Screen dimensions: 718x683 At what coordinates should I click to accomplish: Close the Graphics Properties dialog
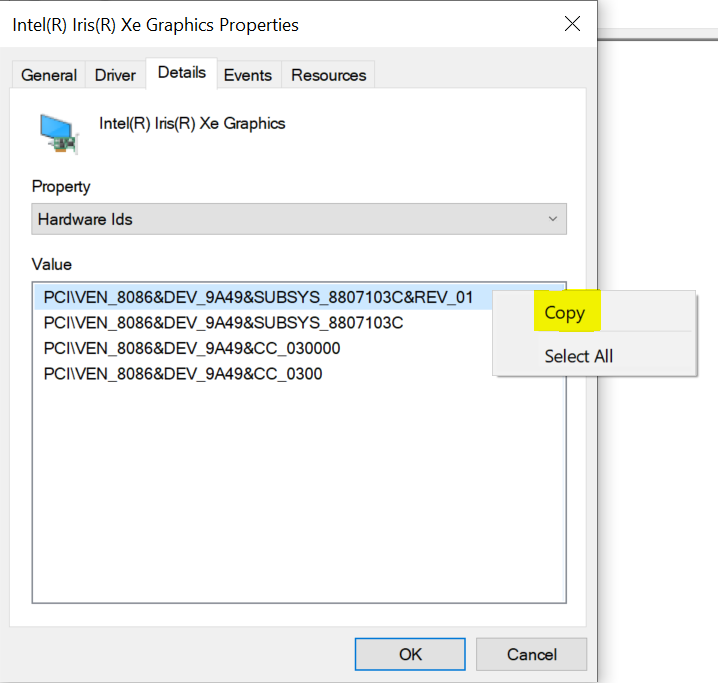(x=572, y=24)
